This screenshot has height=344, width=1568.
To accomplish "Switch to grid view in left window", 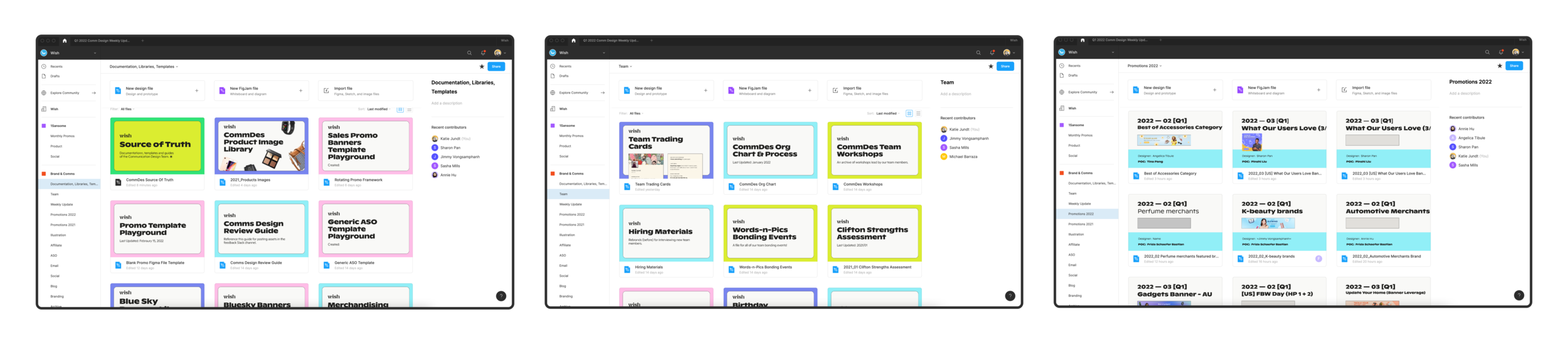I will click(x=400, y=109).
